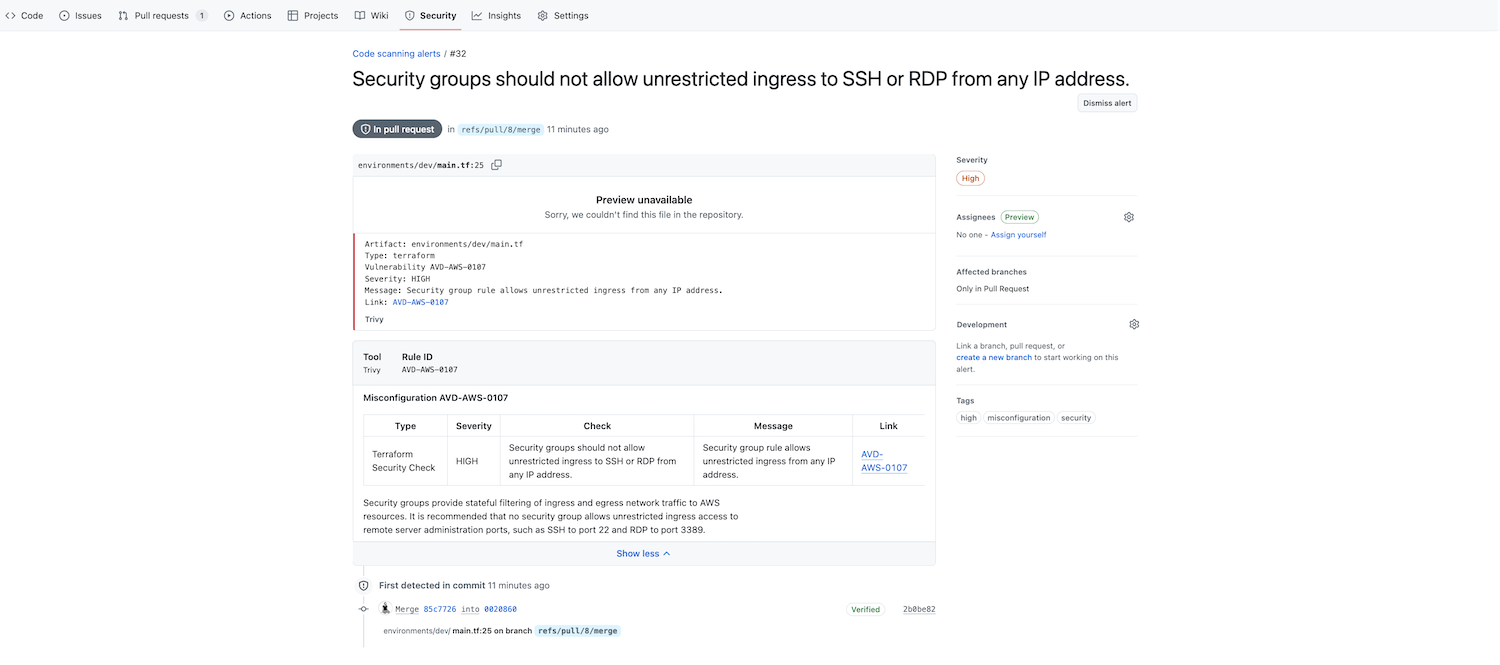Click the Assign yourself link
Viewport: 1500px width, 665px height.
click(1018, 235)
